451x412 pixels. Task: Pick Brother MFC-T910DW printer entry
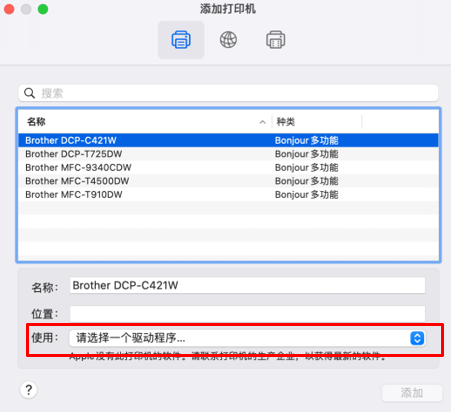(228, 195)
